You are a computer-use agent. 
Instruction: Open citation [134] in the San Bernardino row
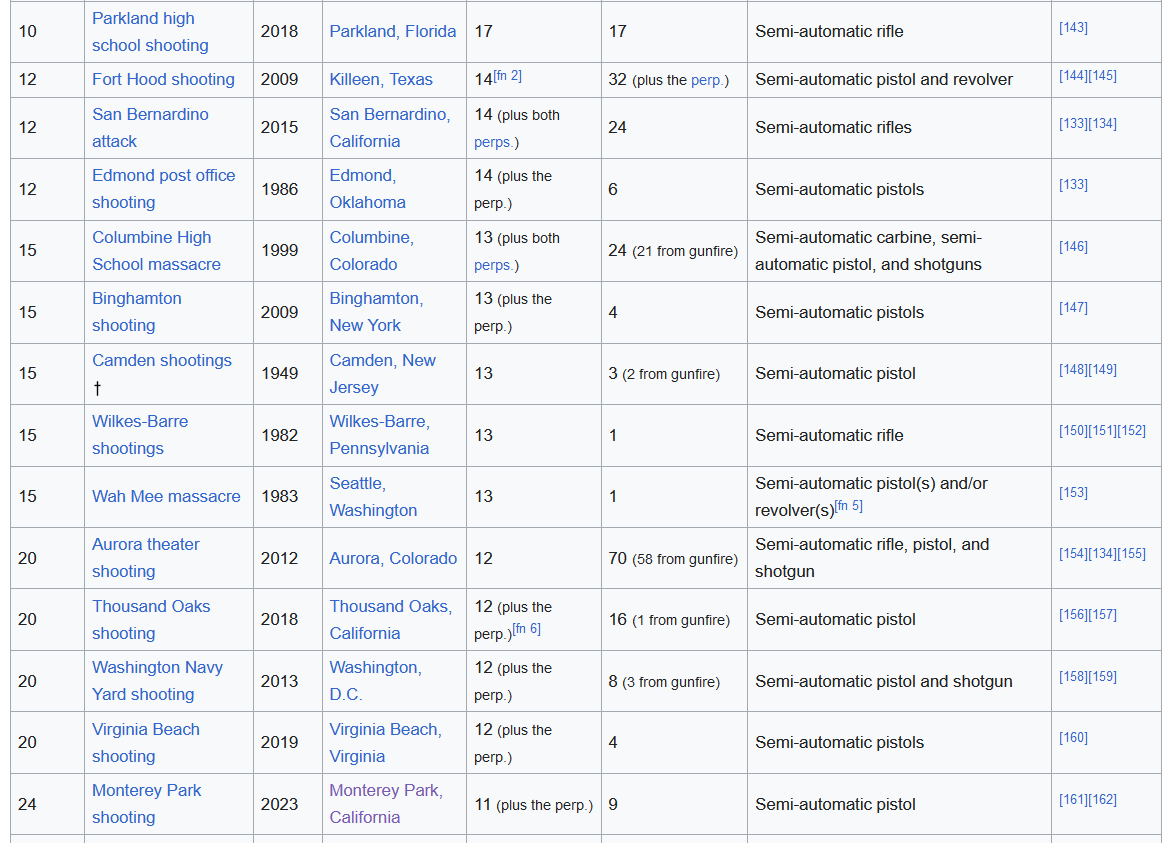coord(1102,123)
